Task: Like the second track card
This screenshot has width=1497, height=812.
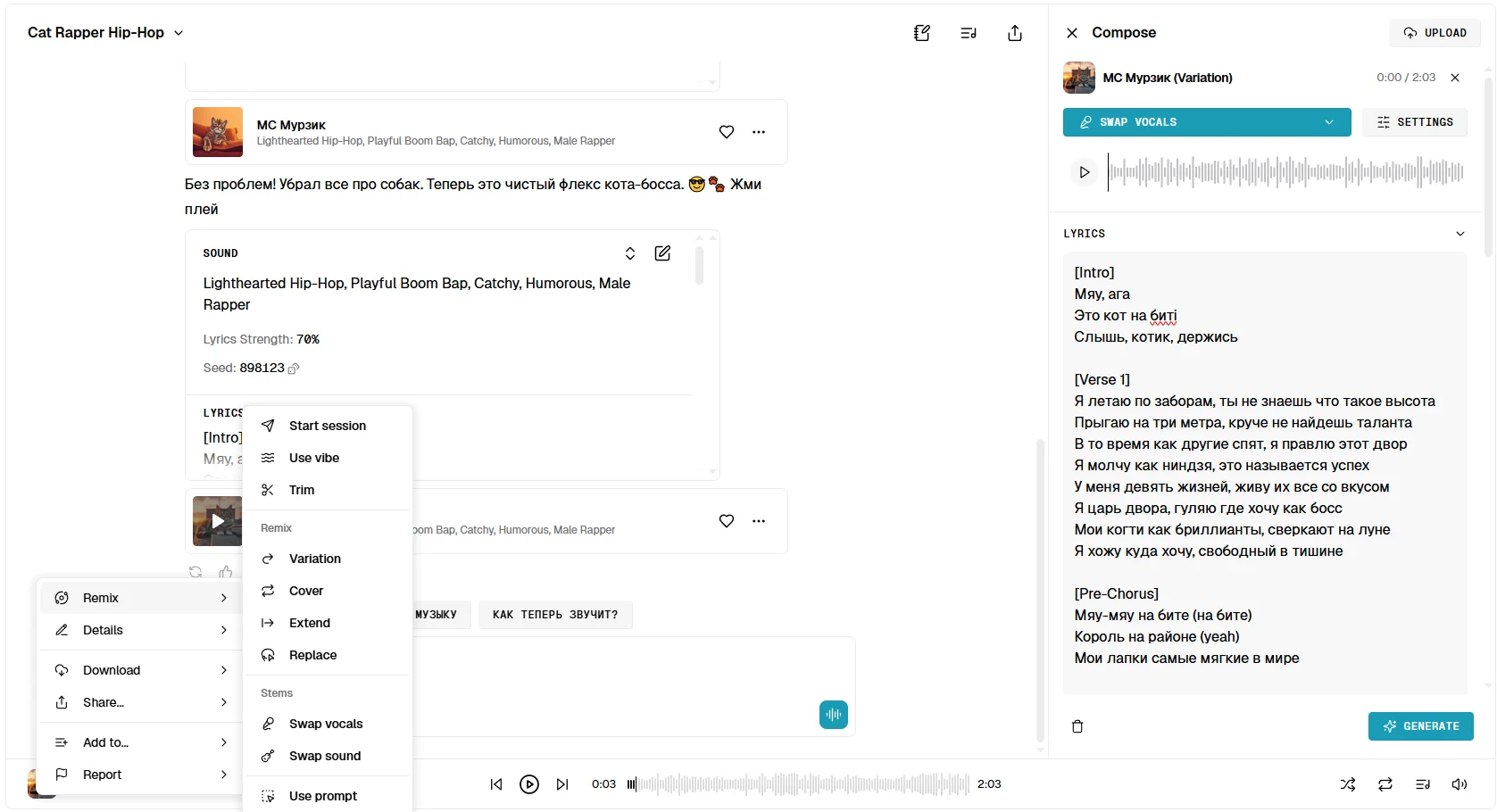Action: point(727,521)
